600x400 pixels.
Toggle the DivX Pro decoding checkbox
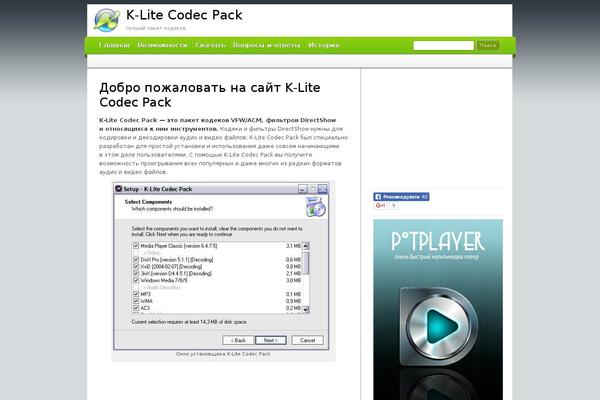[136, 260]
